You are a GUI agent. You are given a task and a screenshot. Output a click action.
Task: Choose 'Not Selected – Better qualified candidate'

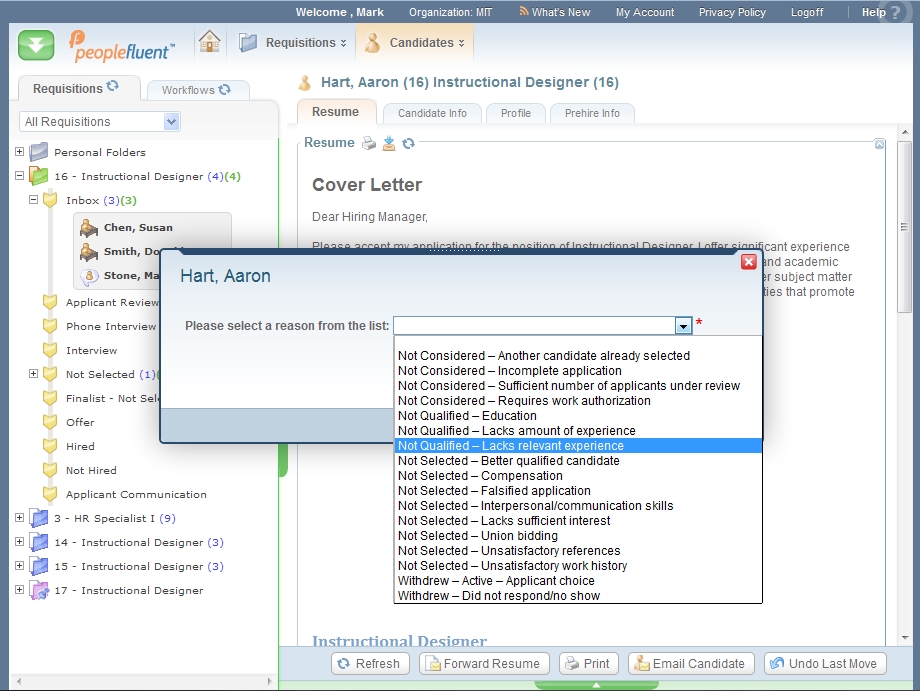tap(508, 461)
